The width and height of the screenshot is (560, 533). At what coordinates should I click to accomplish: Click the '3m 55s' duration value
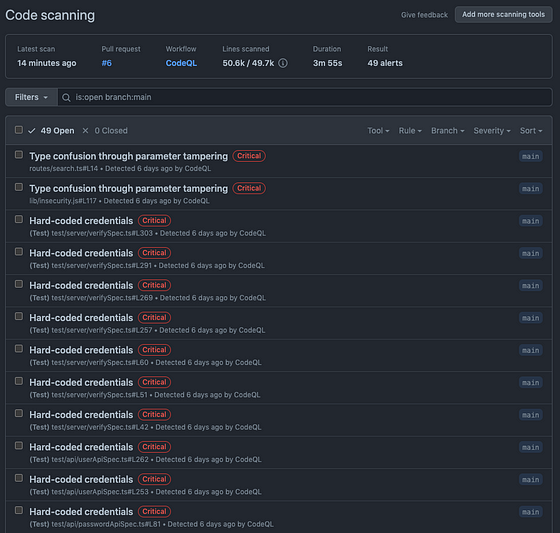coord(328,63)
